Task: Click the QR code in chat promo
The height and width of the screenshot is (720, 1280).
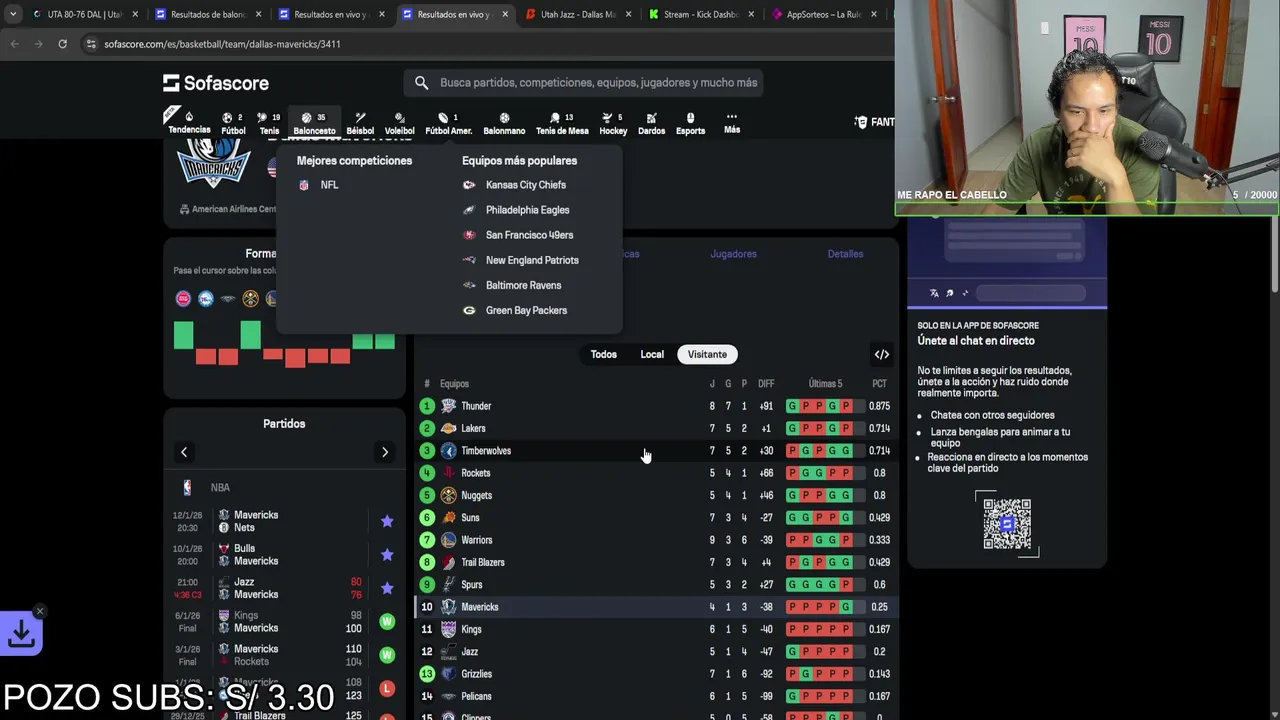Action: pos(1007,523)
